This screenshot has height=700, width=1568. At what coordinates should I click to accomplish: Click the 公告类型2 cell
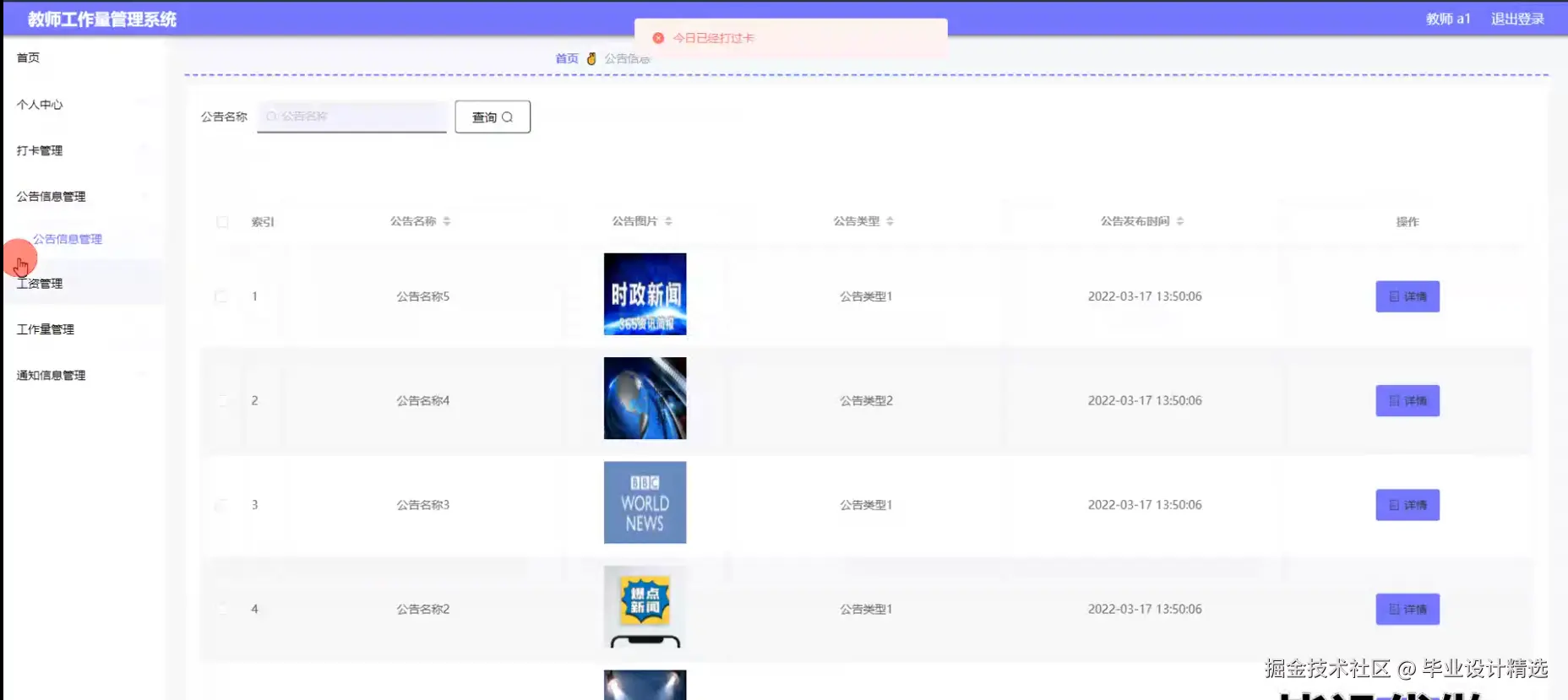point(866,400)
